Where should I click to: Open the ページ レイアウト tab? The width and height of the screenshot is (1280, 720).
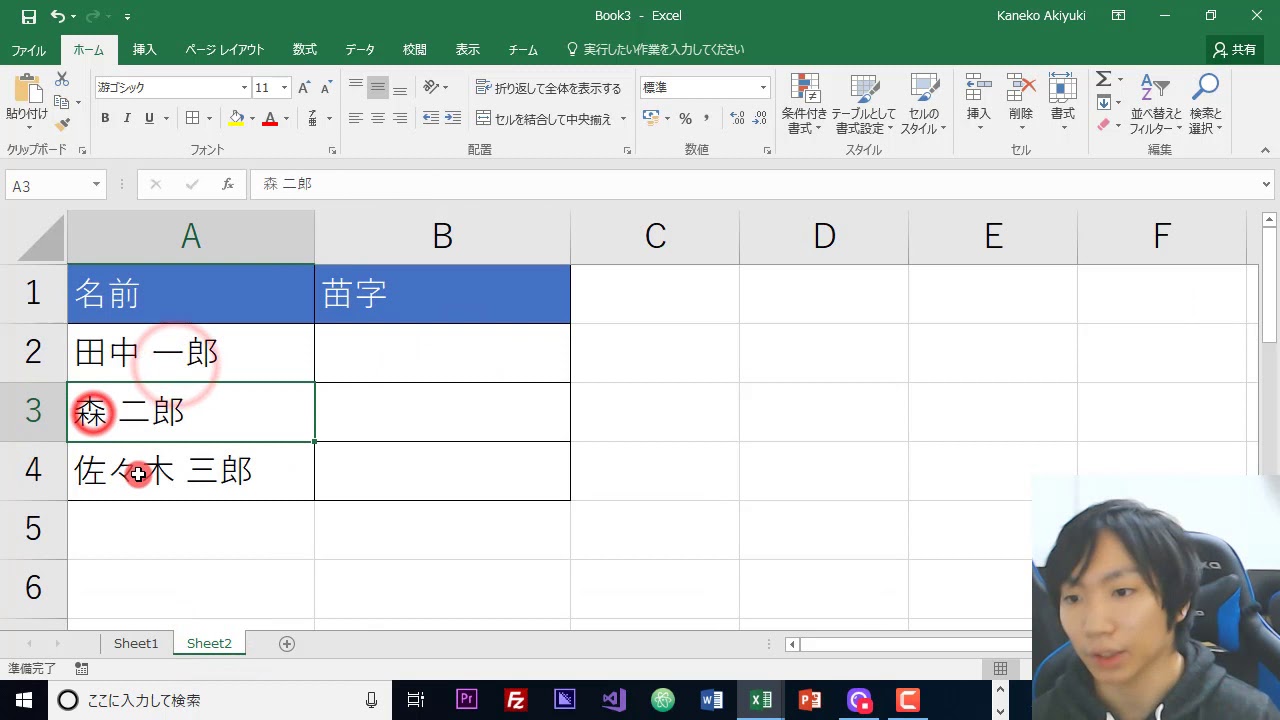point(225,50)
